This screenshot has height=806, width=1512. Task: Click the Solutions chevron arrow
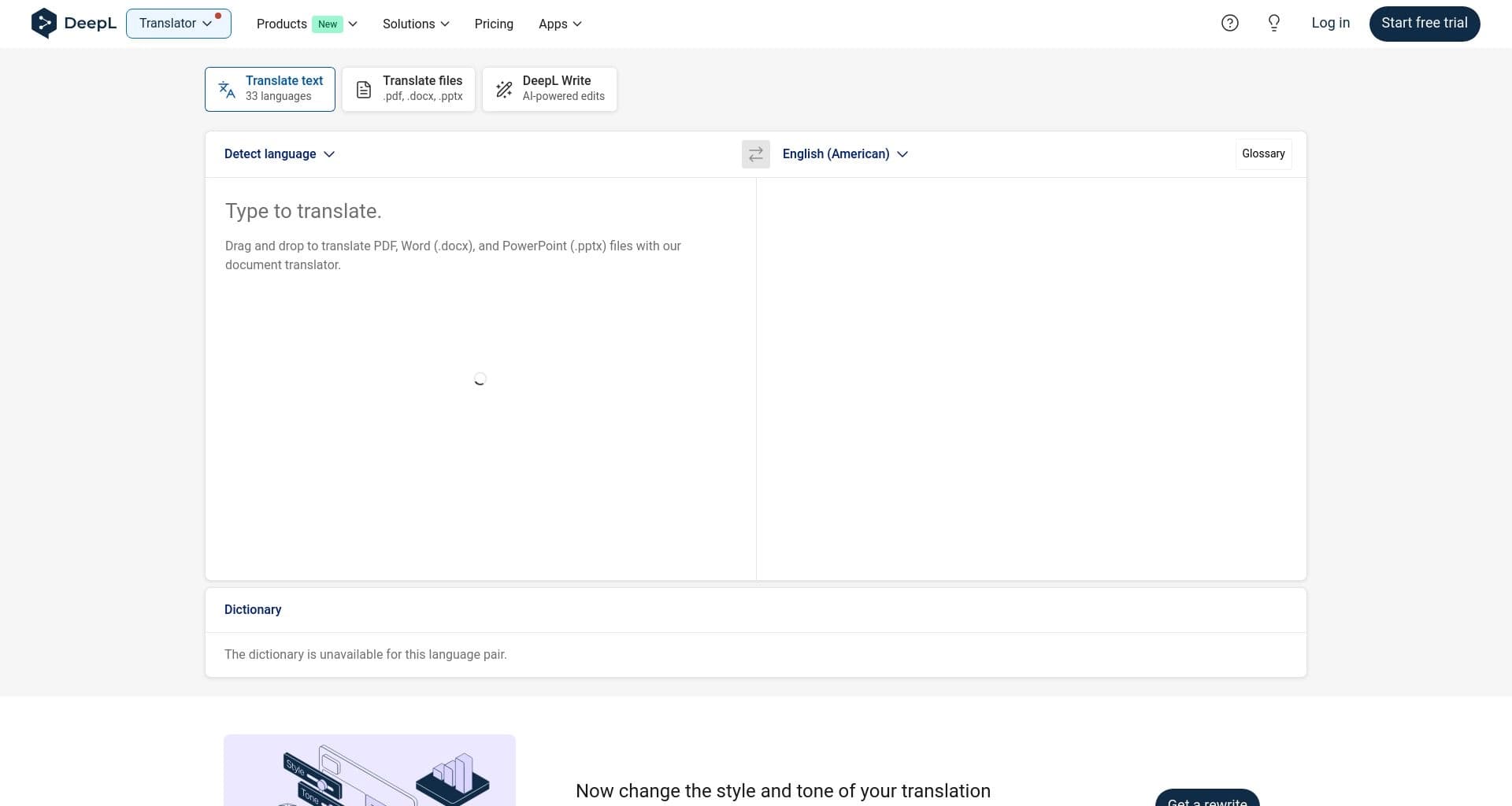[x=445, y=24]
